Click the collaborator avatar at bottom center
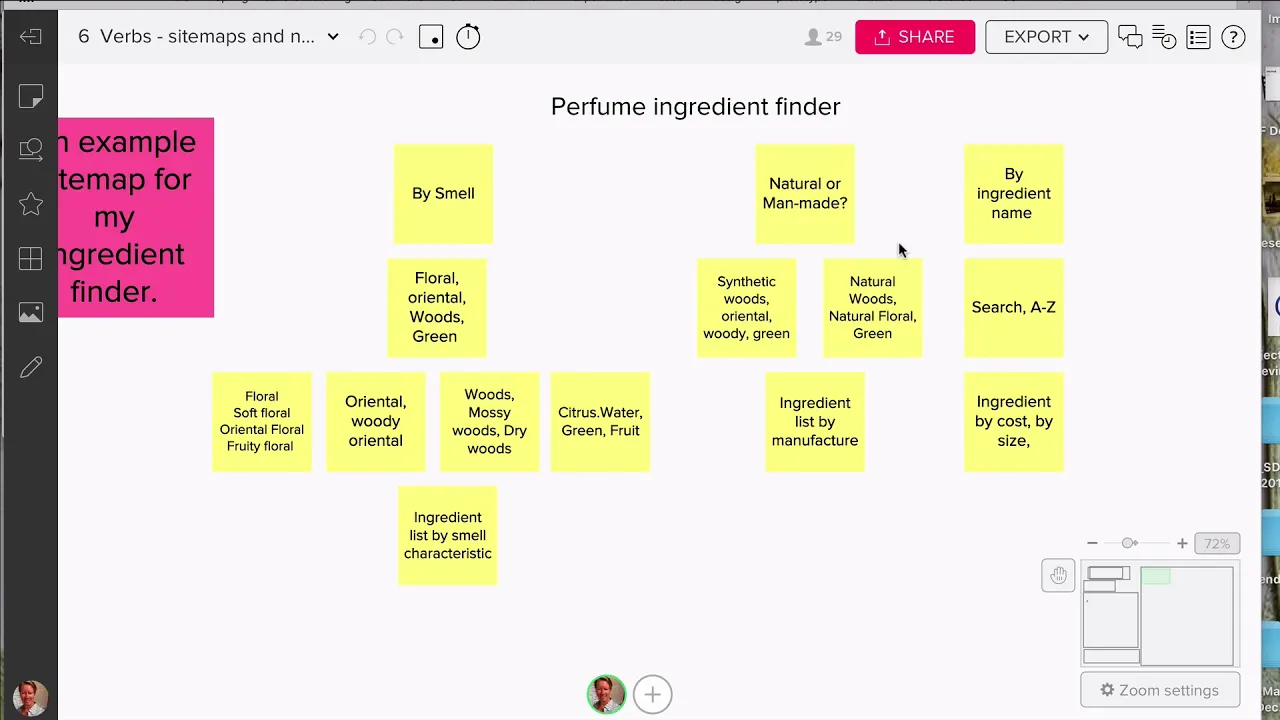Viewport: 1280px width, 720px height. point(606,694)
